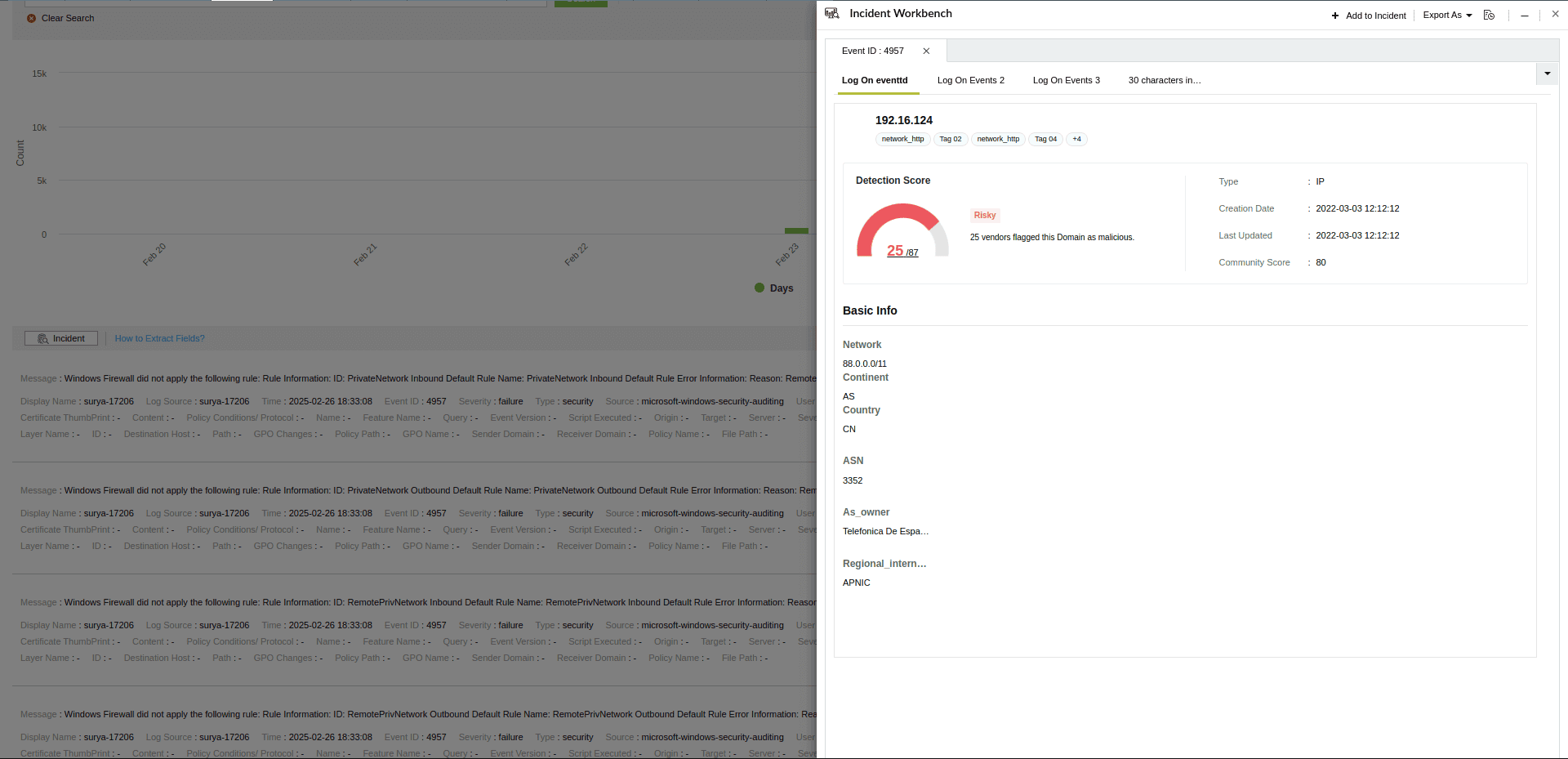This screenshot has width=1568, height=759.
Task: Expand the tab overflow dropdown arrow
Action: [x=1547, y=74]
